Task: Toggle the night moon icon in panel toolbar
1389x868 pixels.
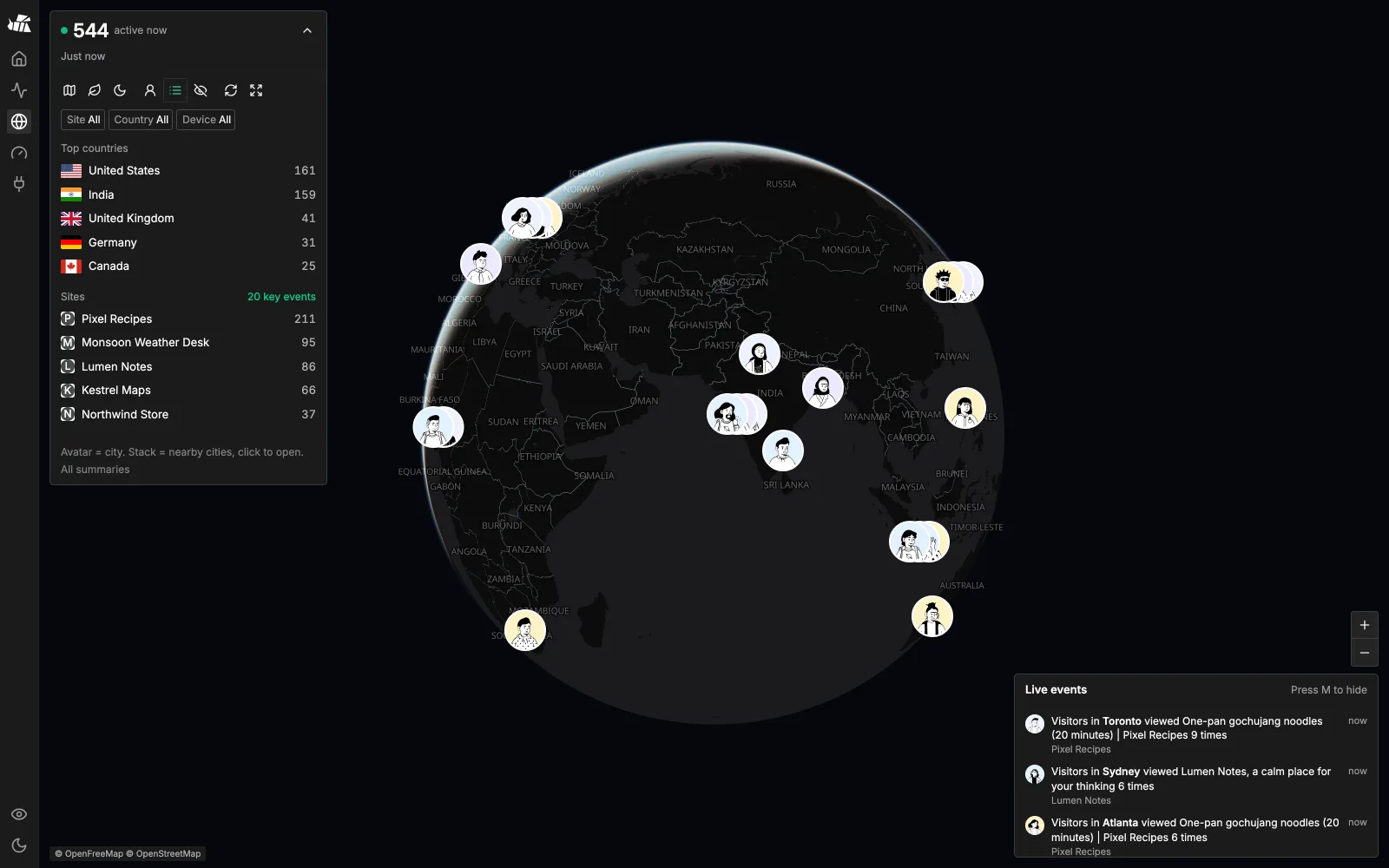Action: click(120, 90)
